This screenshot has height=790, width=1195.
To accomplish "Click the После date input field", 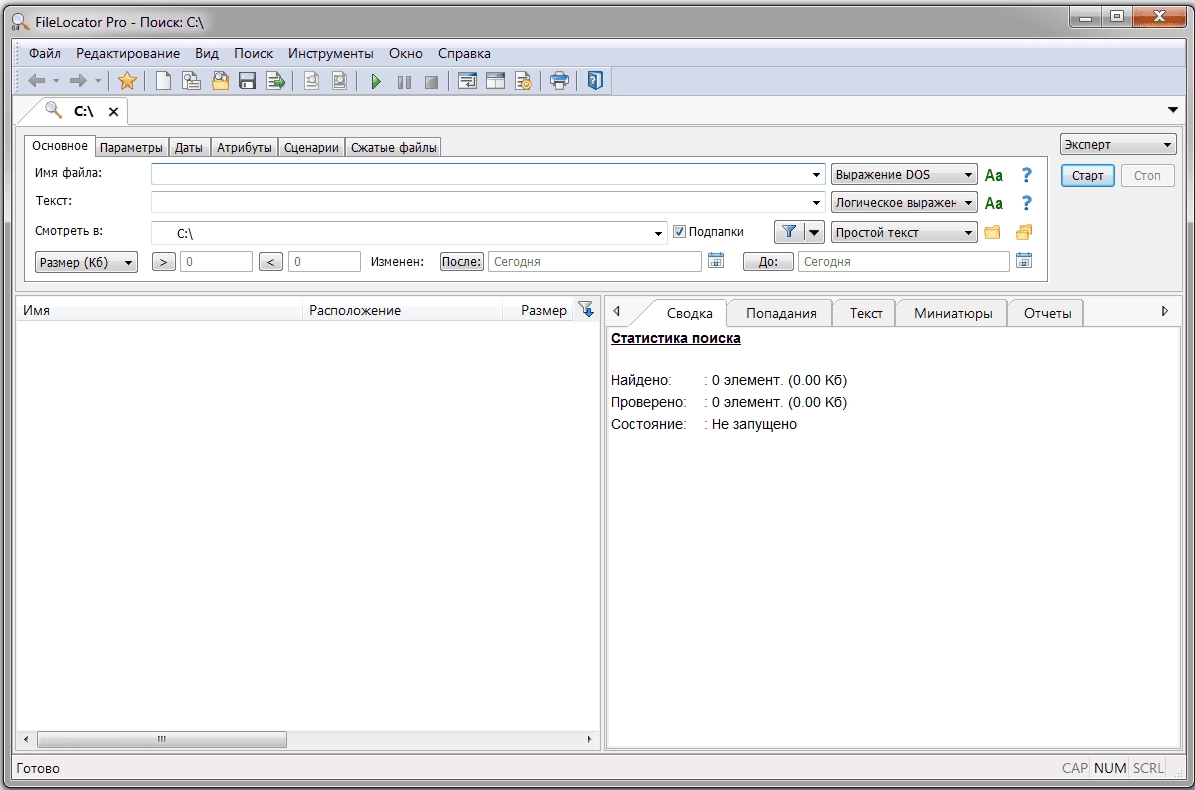I will [594, 261].
